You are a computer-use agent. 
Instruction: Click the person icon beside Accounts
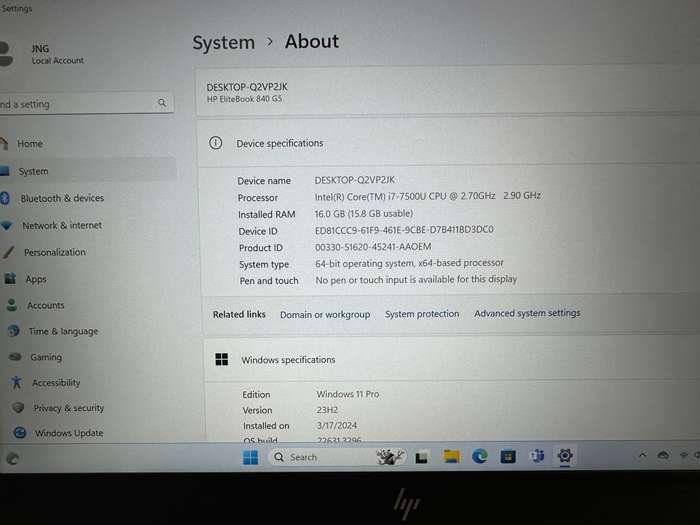12,305
